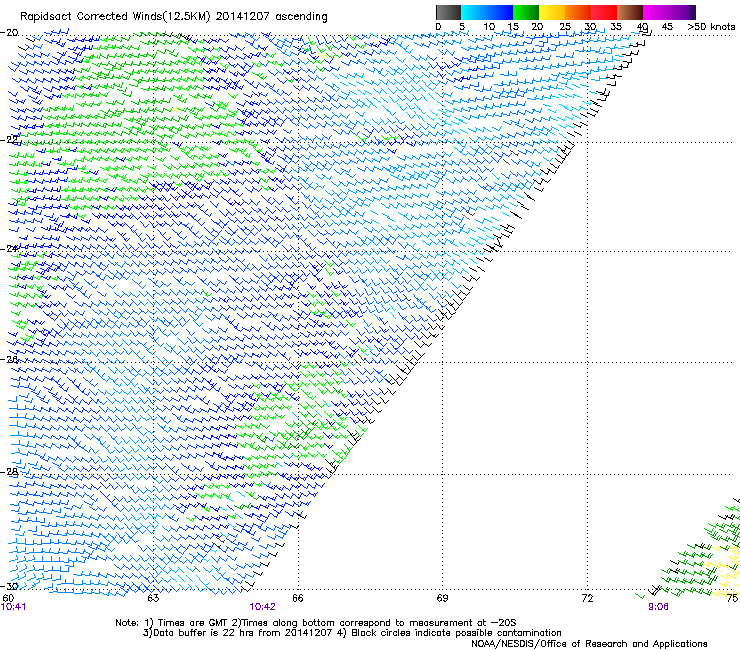Click the longitude label '69'

click(x=442, y=598)
